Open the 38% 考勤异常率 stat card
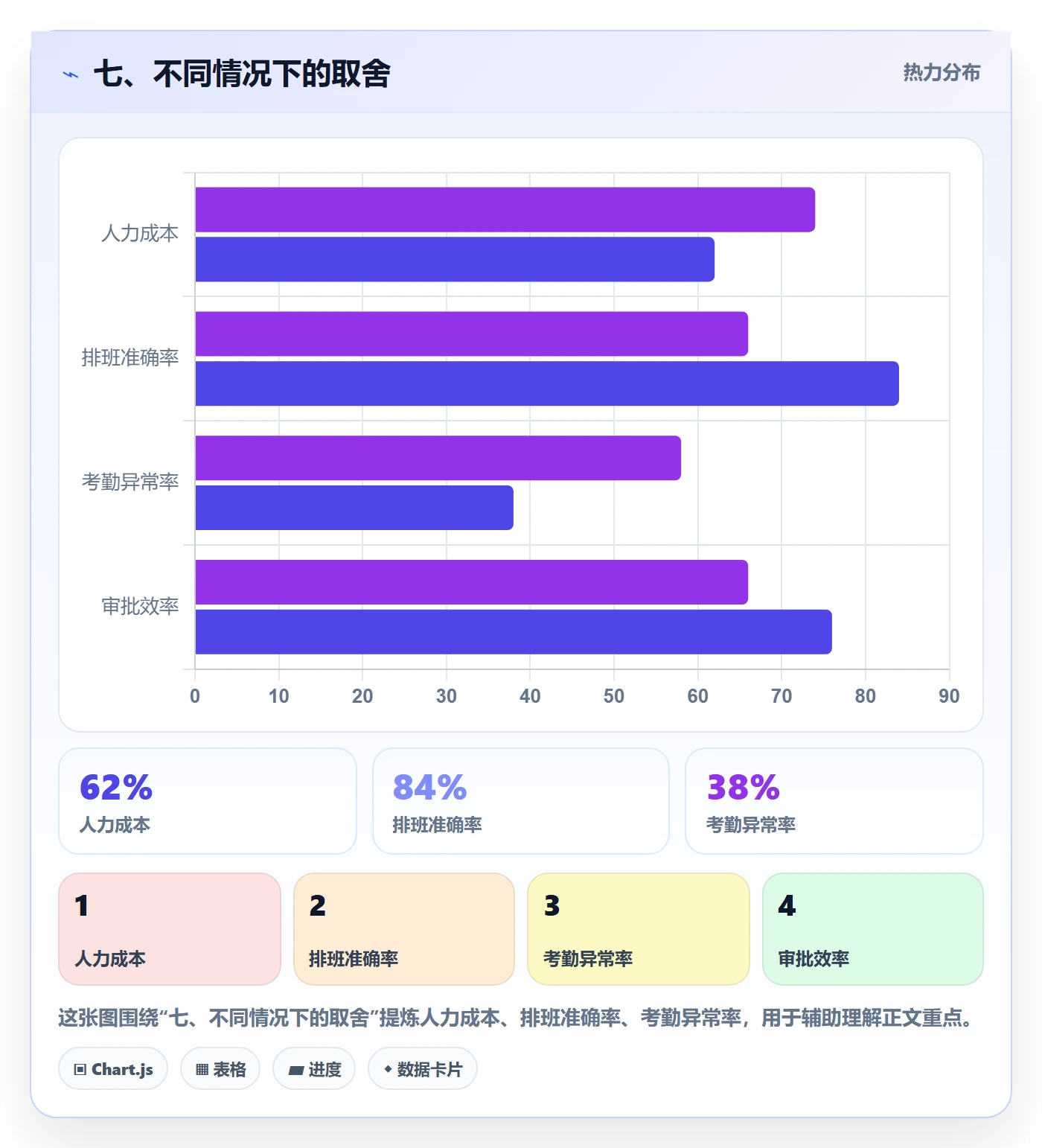The image size is (1042, 1148). pyautogui.click(x=834, y=801)
